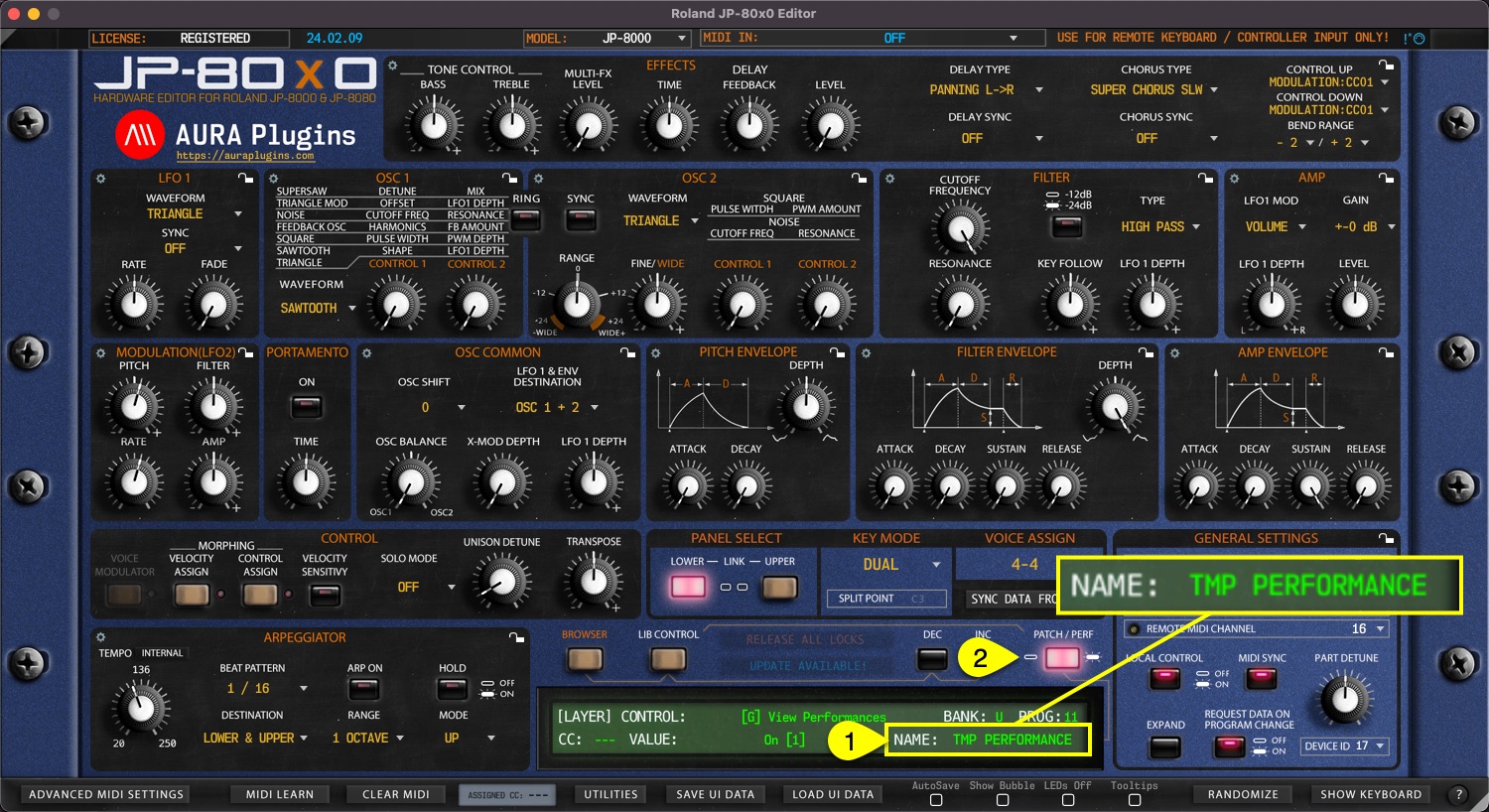Enable the AutoSave checkbox

[935, 799]
